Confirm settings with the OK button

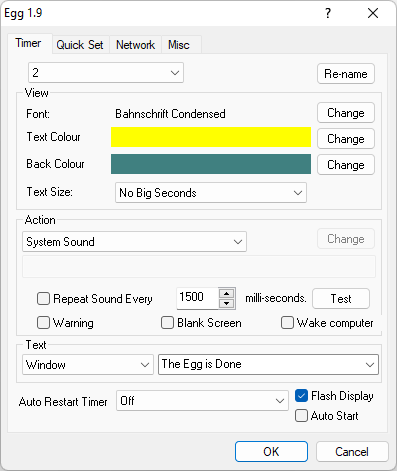(271, 452)
